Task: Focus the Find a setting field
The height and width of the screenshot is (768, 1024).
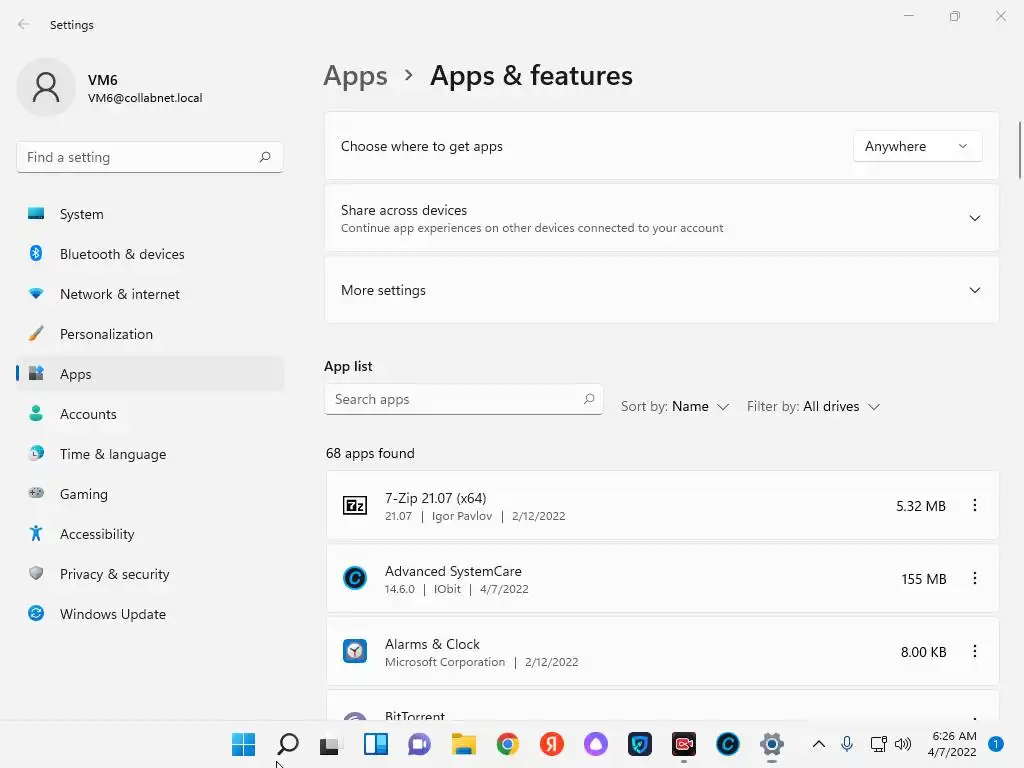Action: (x=150, y=157)
